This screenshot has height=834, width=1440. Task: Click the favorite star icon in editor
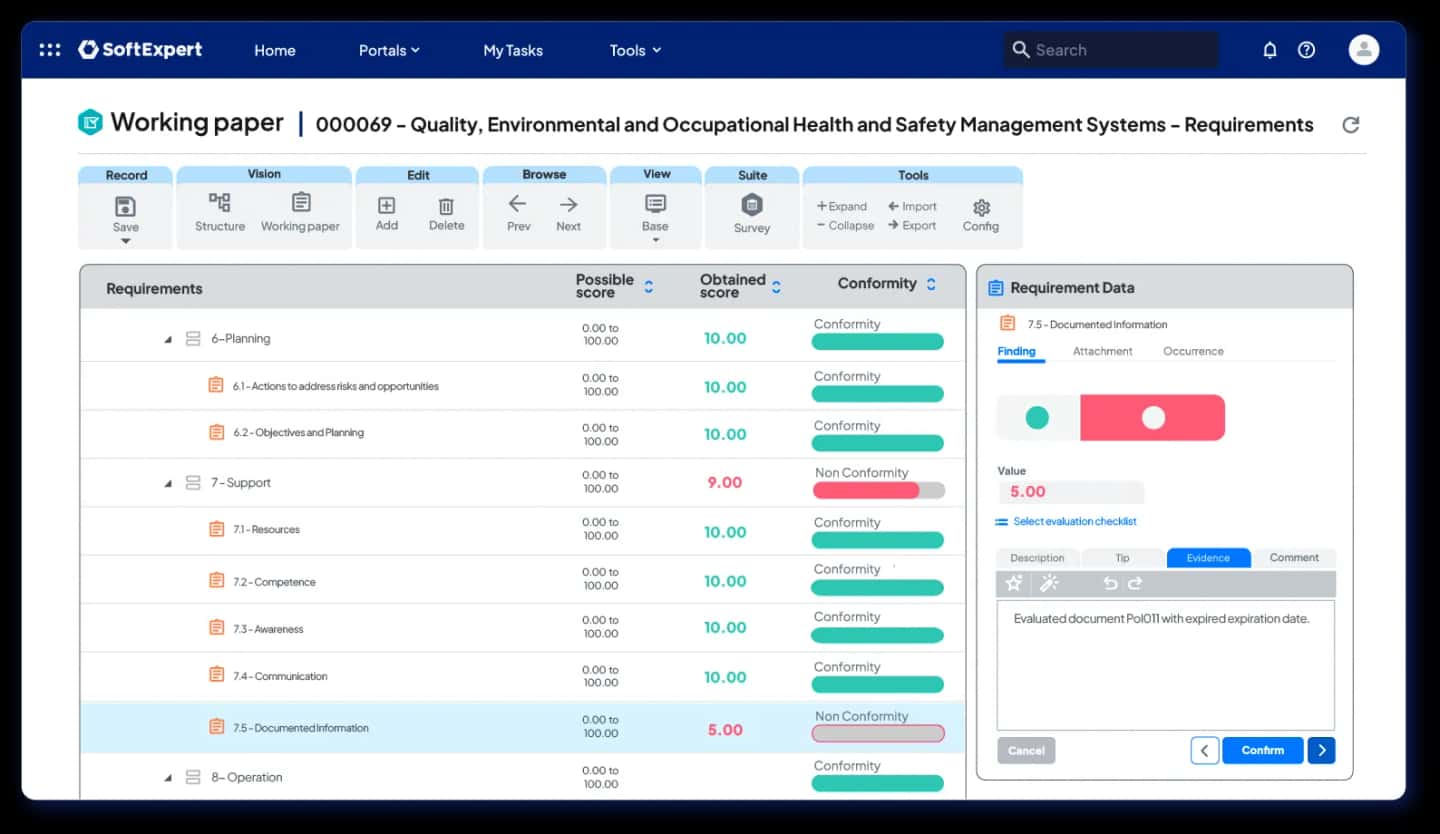[x=1014, y=583]
